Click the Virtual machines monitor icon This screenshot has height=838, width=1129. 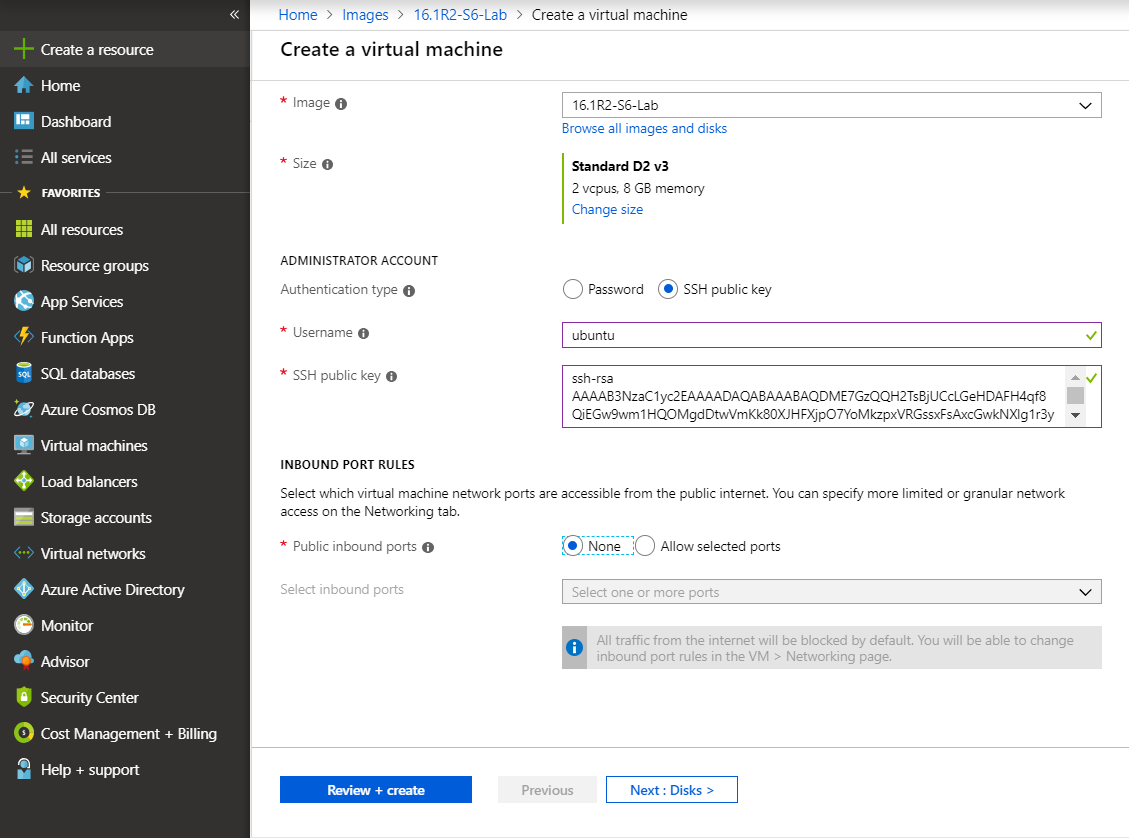coord(24,445)
